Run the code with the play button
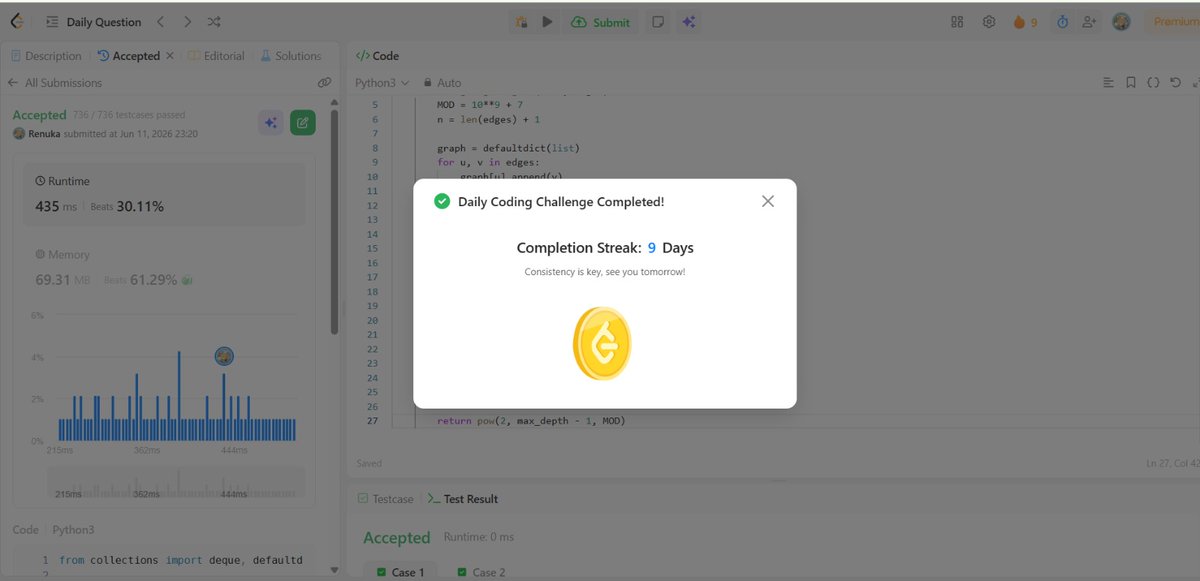 (547, 22)
